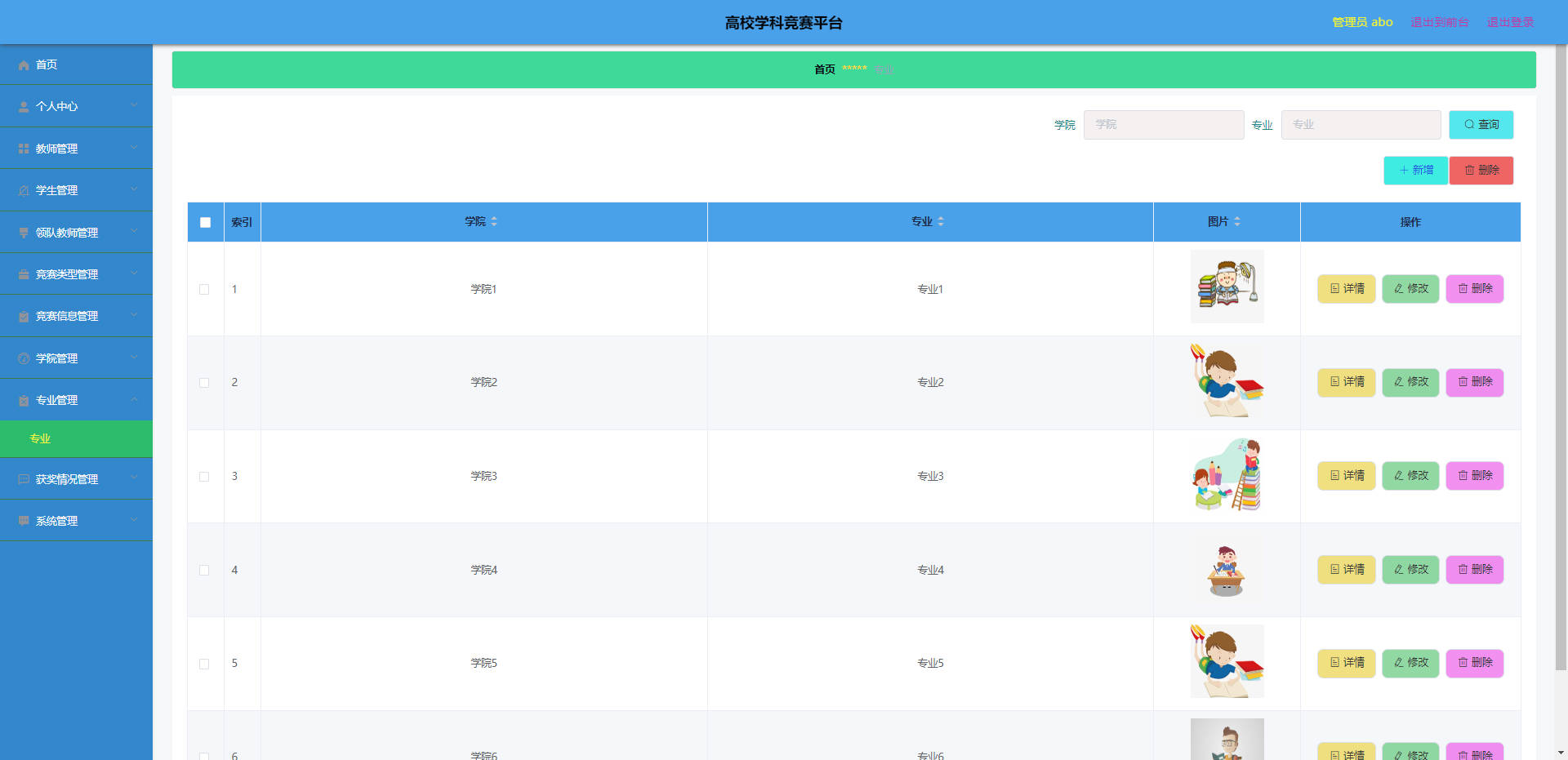Check the checkbox for row 学院4
This screenshot has height=760, width=1568.
pos(204,571)
